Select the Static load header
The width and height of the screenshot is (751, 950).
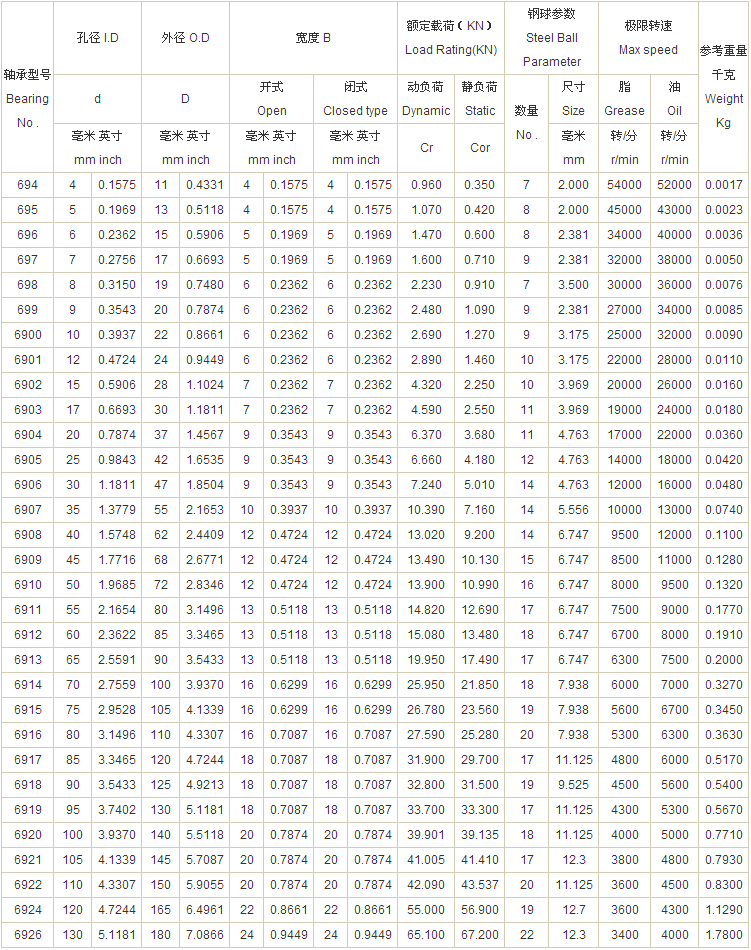click(480, 99)
